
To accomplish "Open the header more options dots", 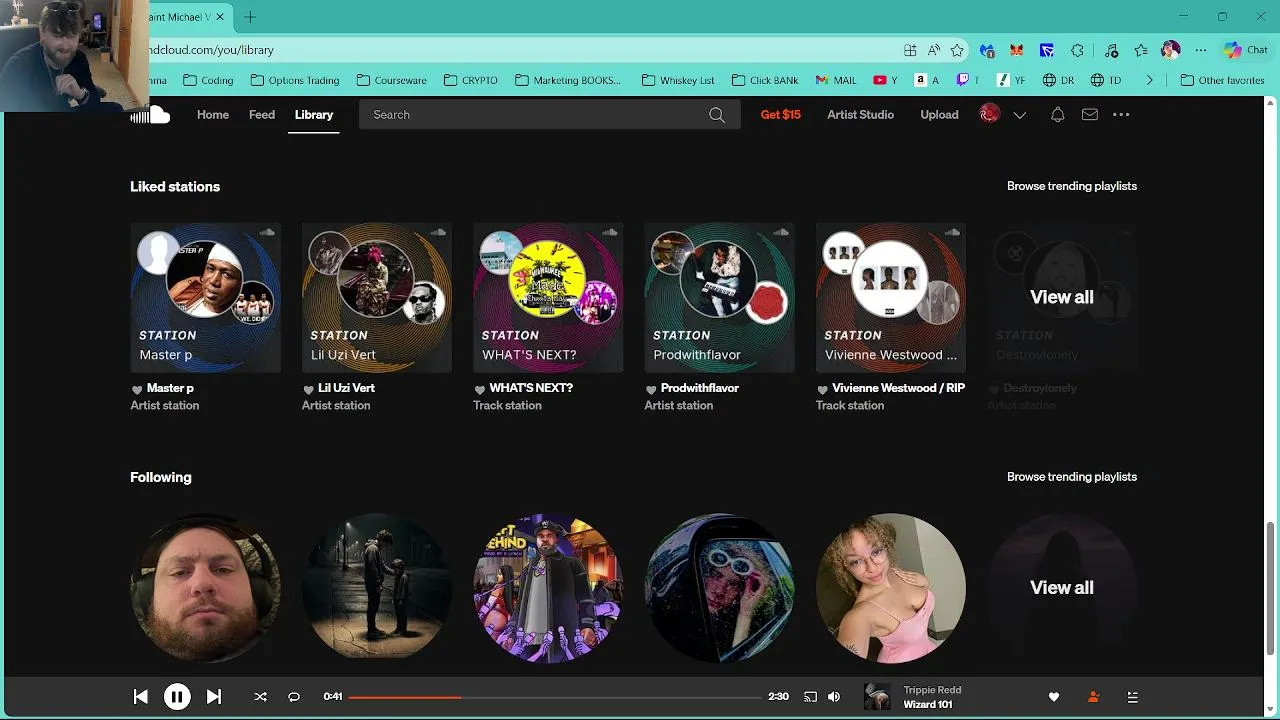I will pyautogui.click(x=1121, y=115).
